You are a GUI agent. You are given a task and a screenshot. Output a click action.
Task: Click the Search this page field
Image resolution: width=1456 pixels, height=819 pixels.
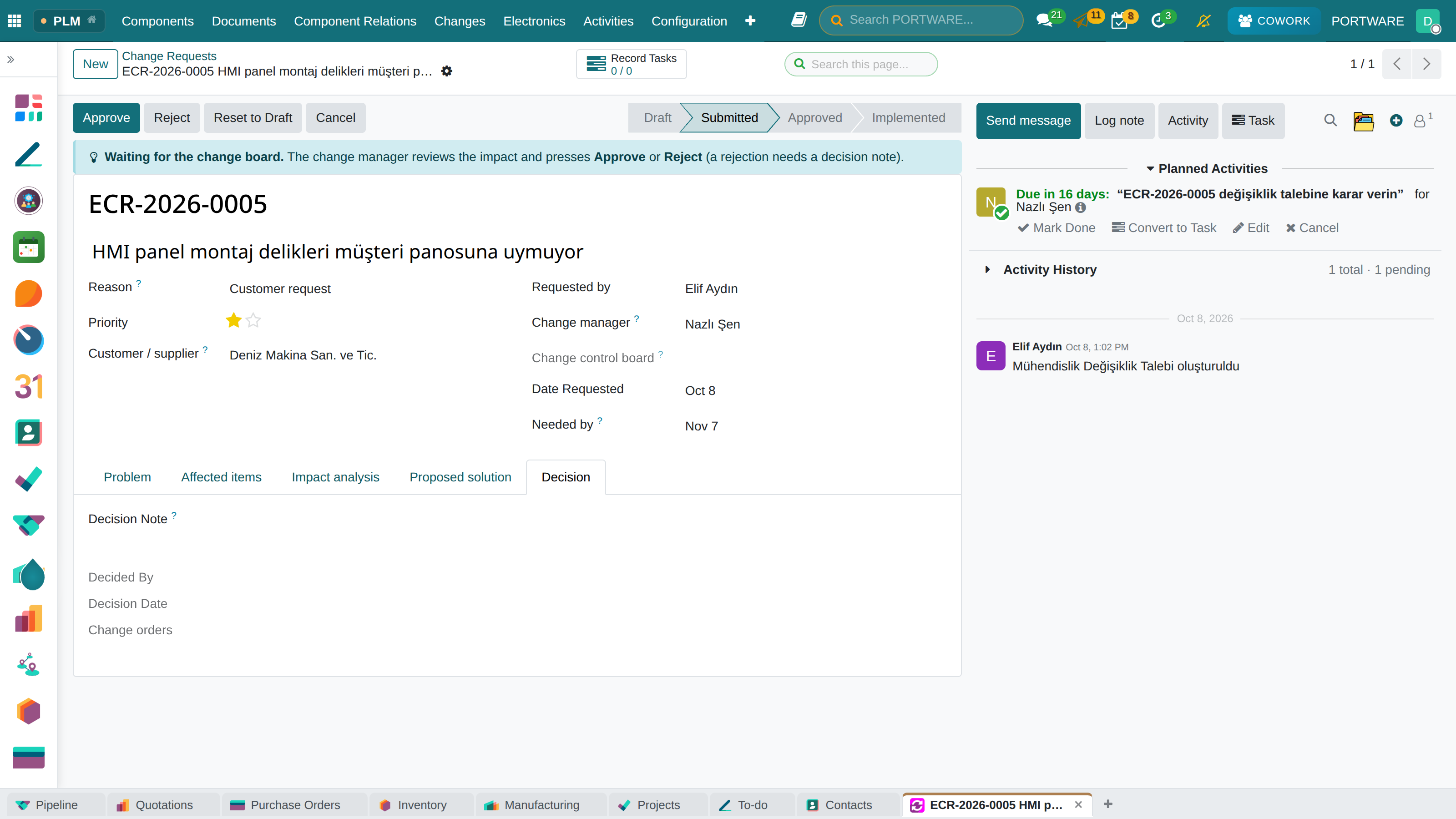pyautogui.click(x=861, y=64)
